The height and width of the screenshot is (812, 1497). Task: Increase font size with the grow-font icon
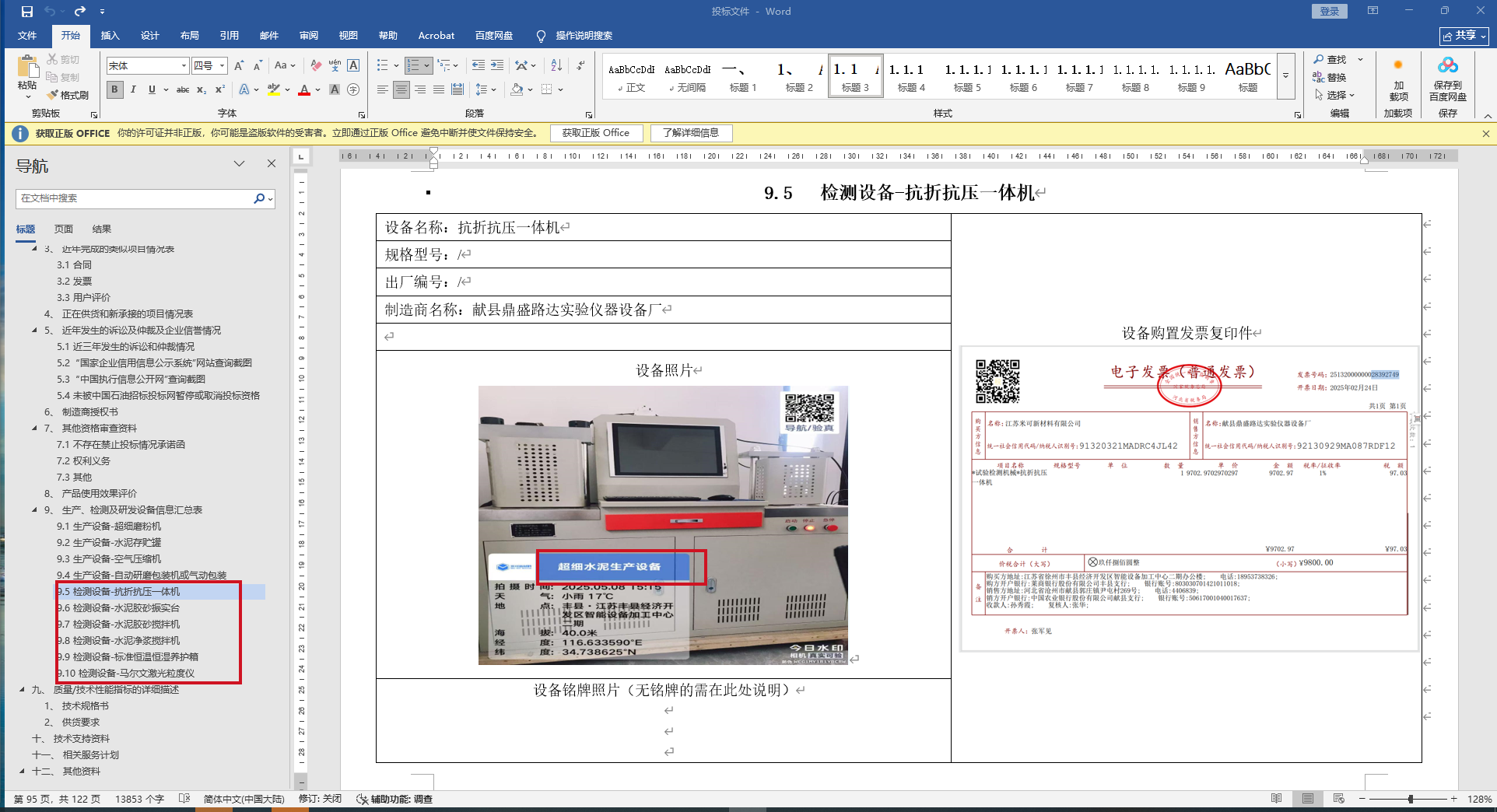(239, 66)
